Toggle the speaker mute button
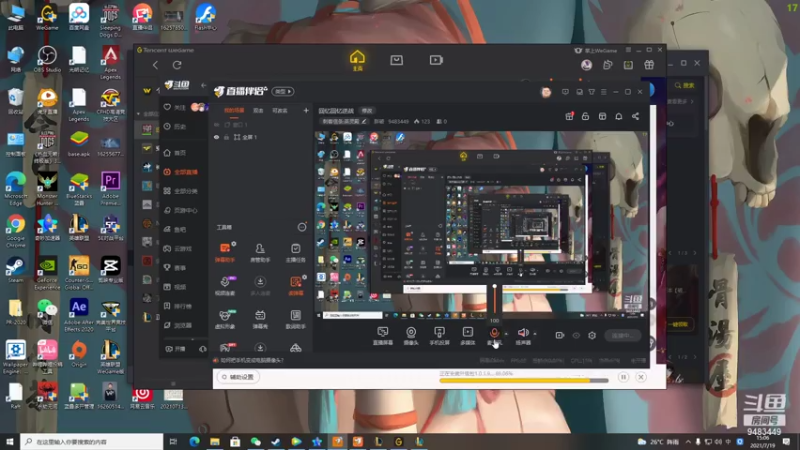This screenshot has width=800, height=450. pyautogui.click(x=523, y=333)
